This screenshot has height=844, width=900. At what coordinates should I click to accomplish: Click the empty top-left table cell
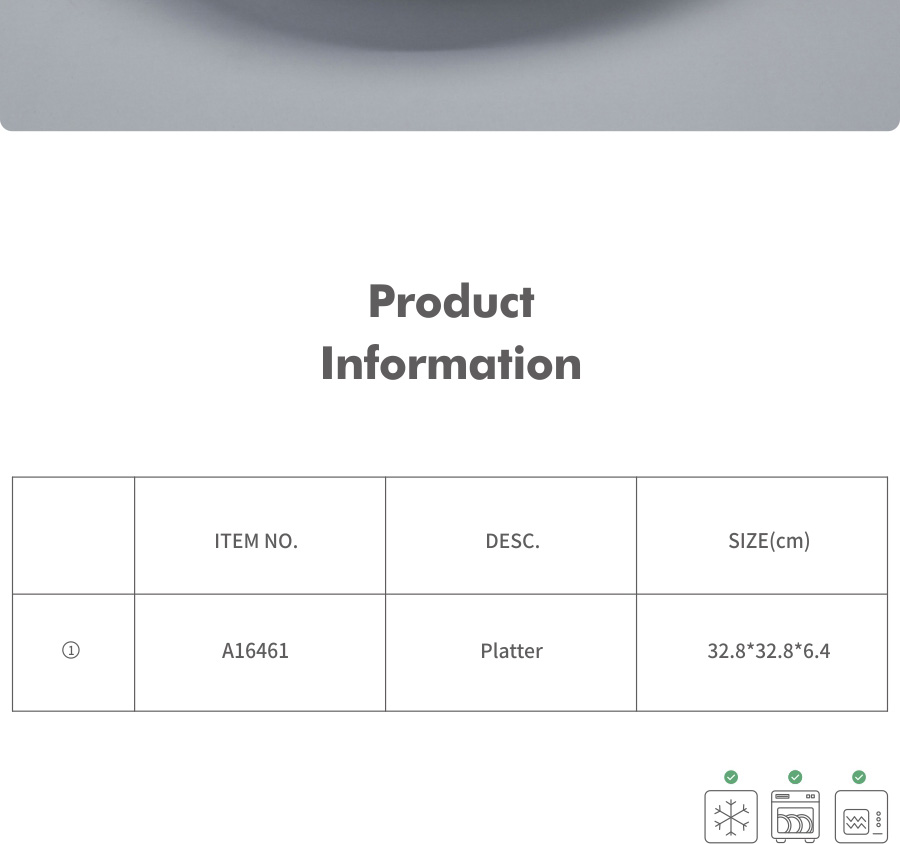[x=73, y=536]
